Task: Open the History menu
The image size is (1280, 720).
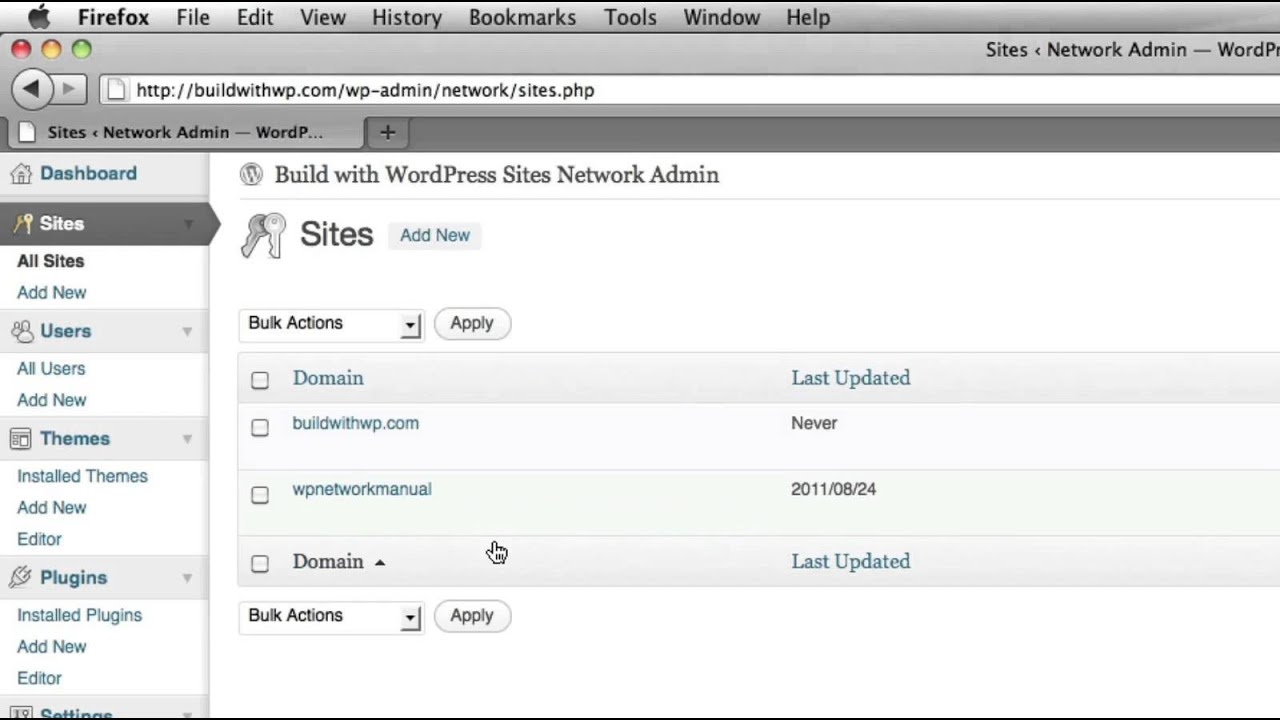Action: tap(407, 17)
